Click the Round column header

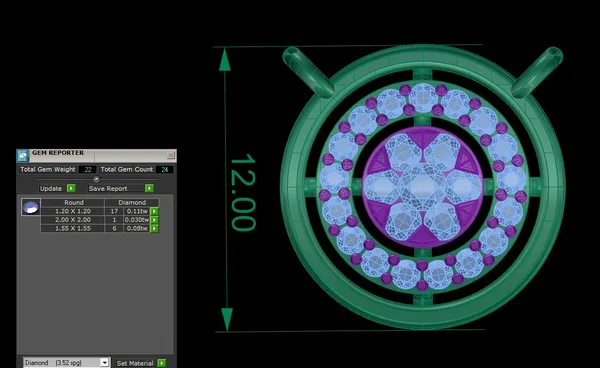[x=73, y=202]
